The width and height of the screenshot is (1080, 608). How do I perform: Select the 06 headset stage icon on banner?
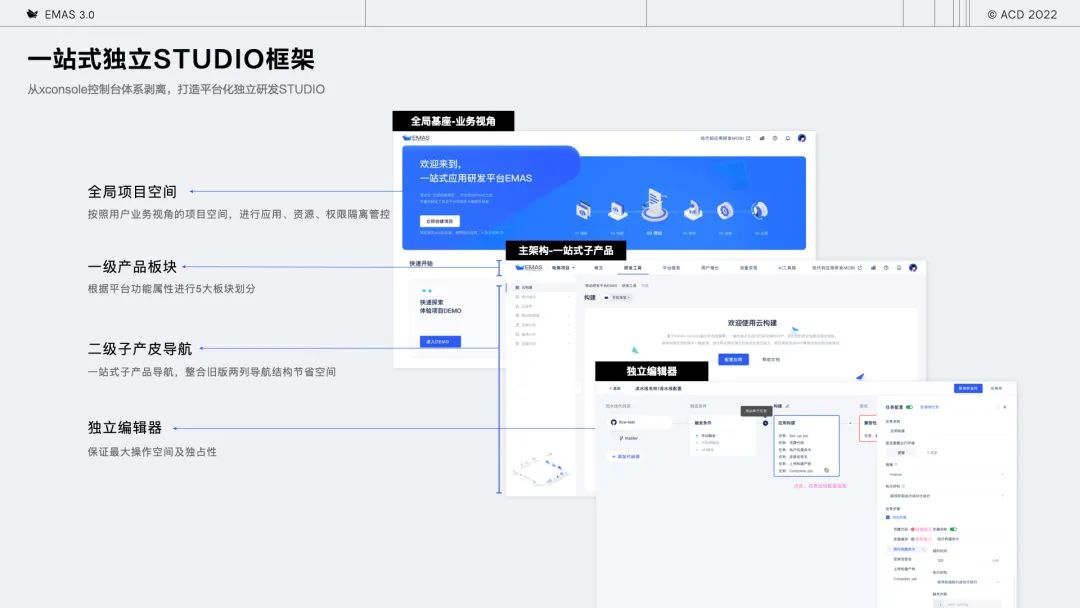[759, 210]
